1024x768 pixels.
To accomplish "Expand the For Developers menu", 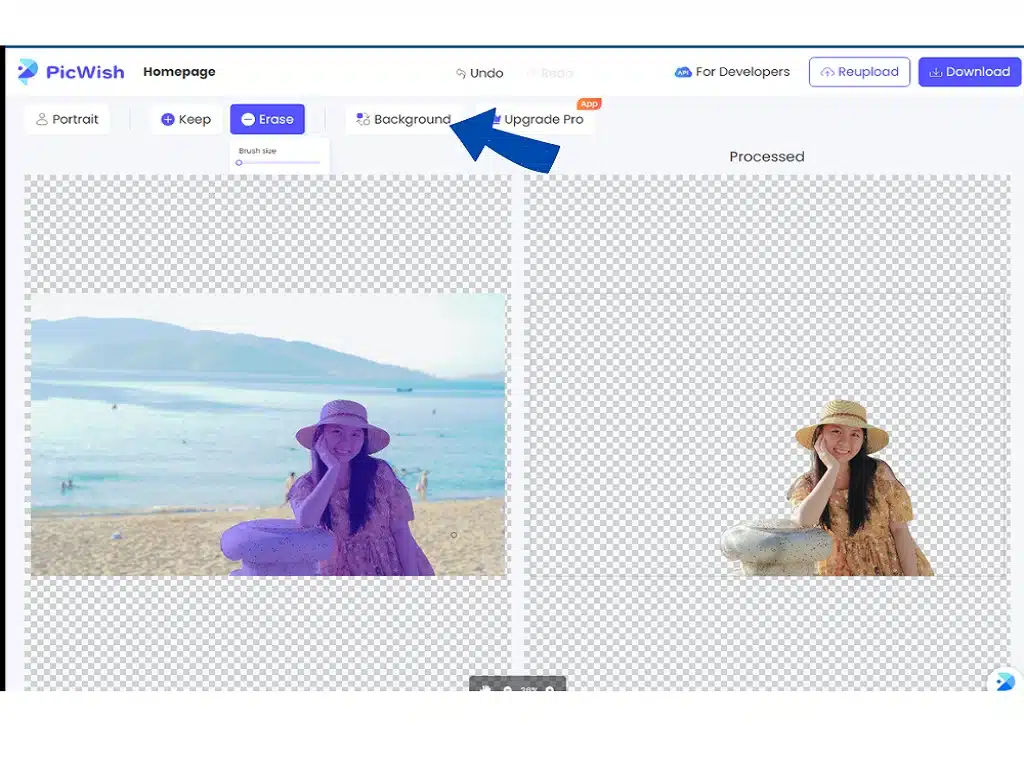I will (732, 71).
